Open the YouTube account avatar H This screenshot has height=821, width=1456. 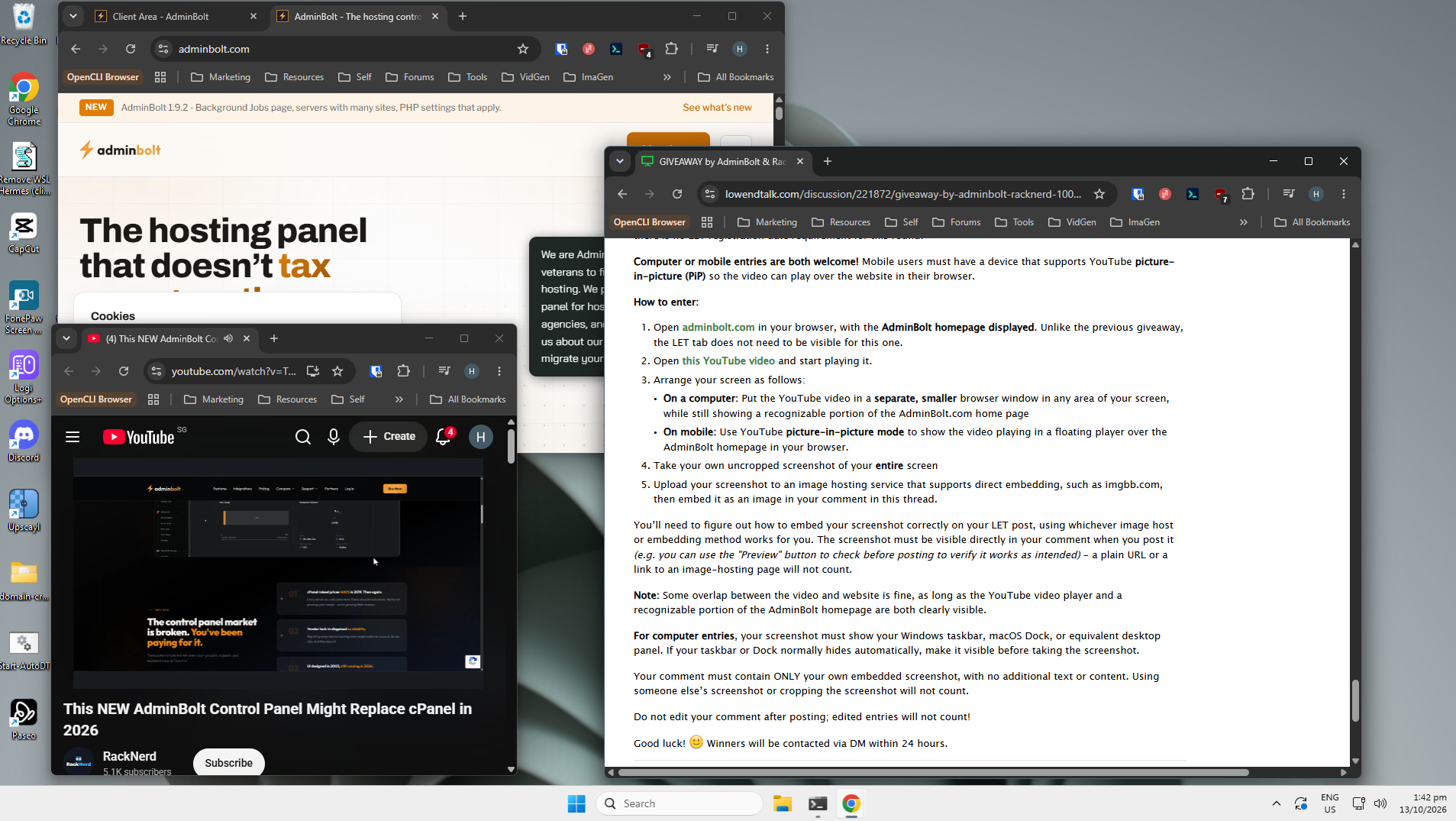click(x=480, y=437)
